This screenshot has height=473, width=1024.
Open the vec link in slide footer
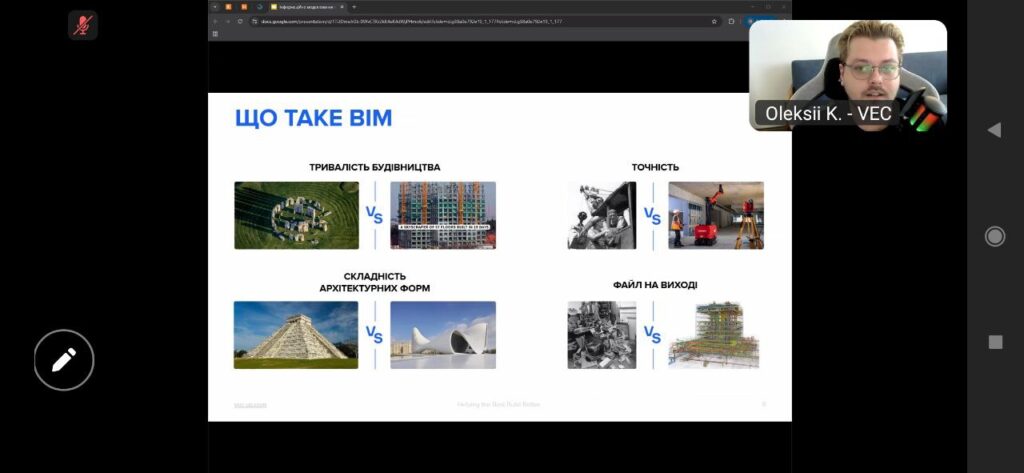[x=250, y=405]
